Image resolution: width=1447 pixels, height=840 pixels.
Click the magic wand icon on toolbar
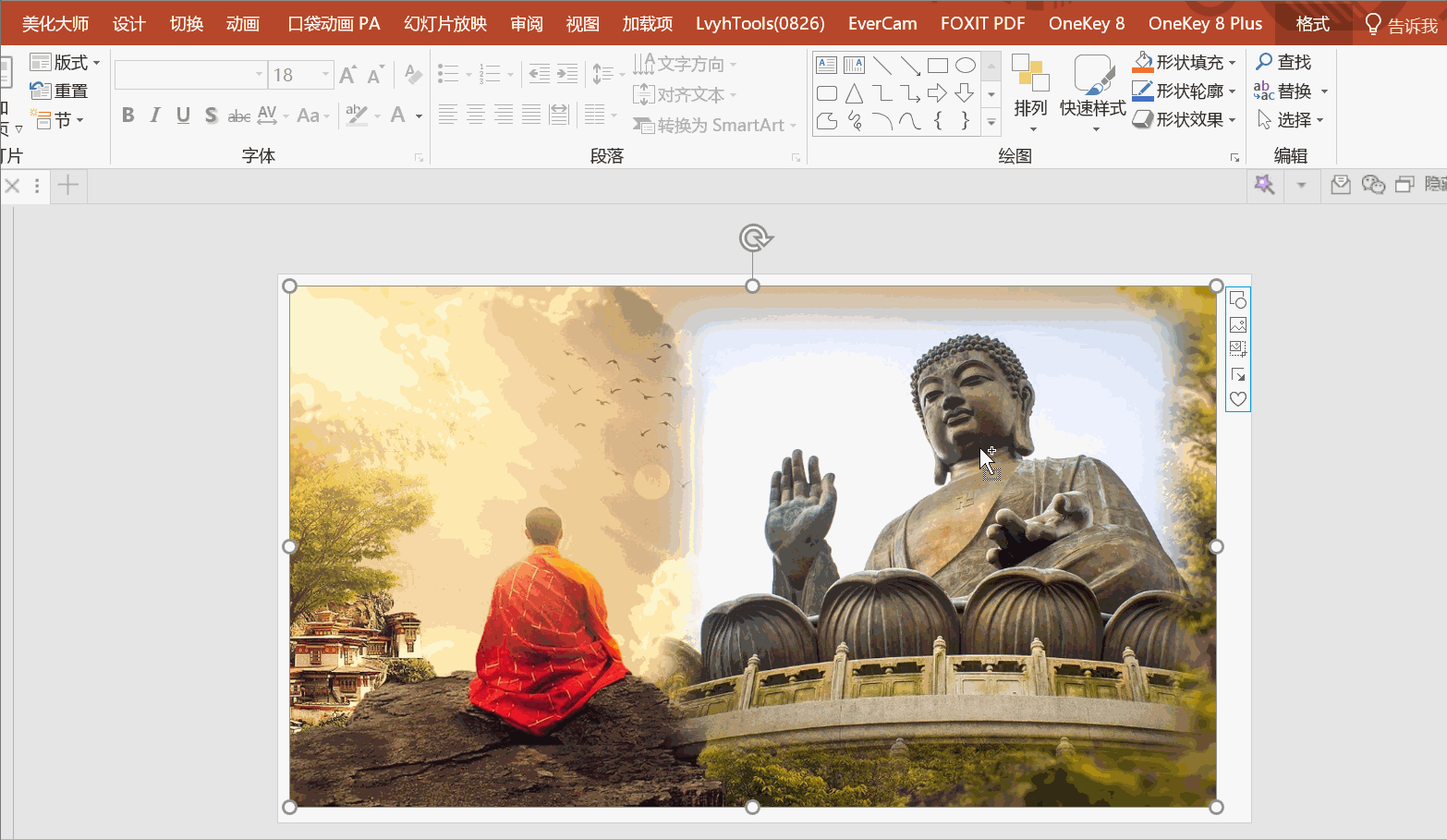(x=1264, y=186)
